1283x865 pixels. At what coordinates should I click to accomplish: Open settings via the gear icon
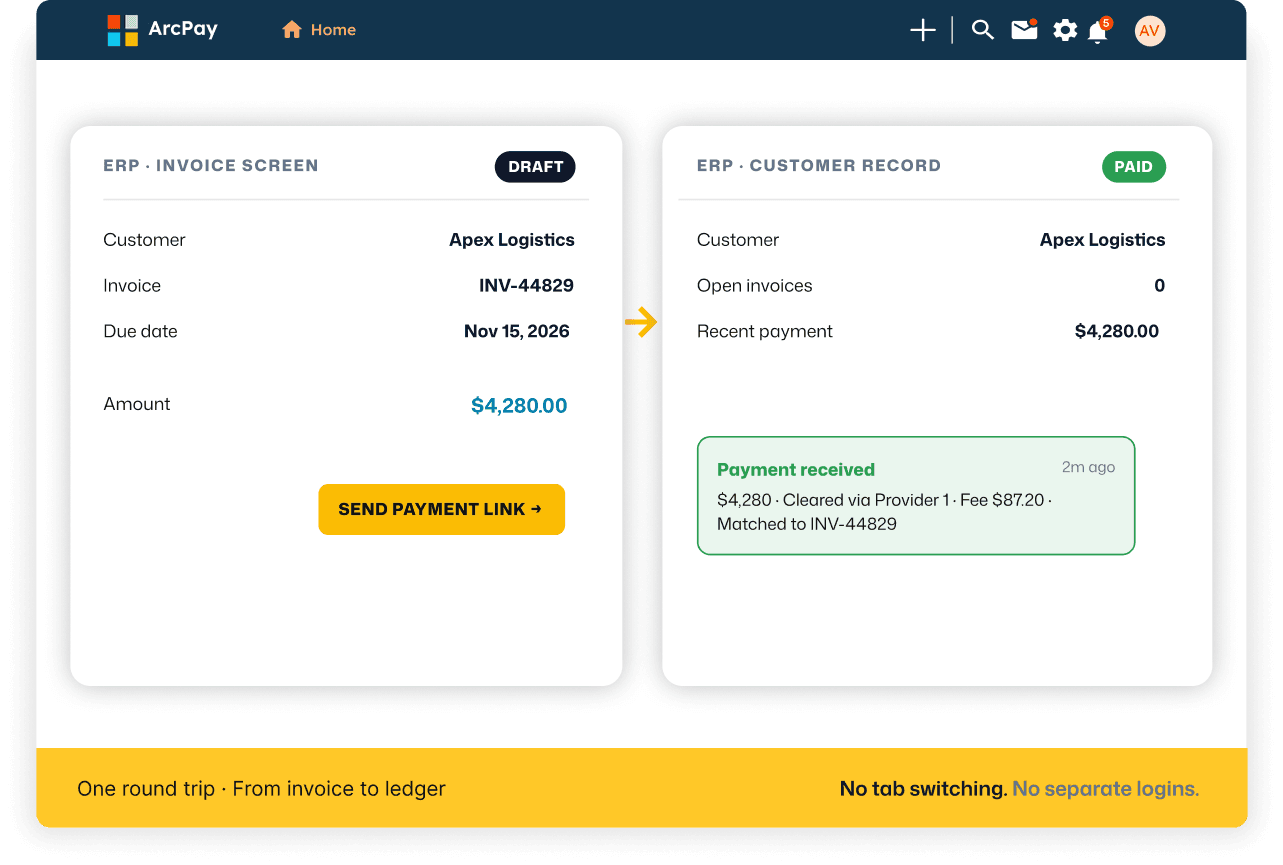pyautogui.click(x=1065, y=31)
